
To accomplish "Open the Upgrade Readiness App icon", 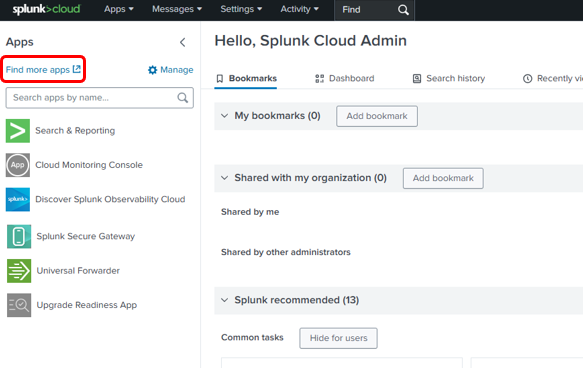I will click(19, 305).
